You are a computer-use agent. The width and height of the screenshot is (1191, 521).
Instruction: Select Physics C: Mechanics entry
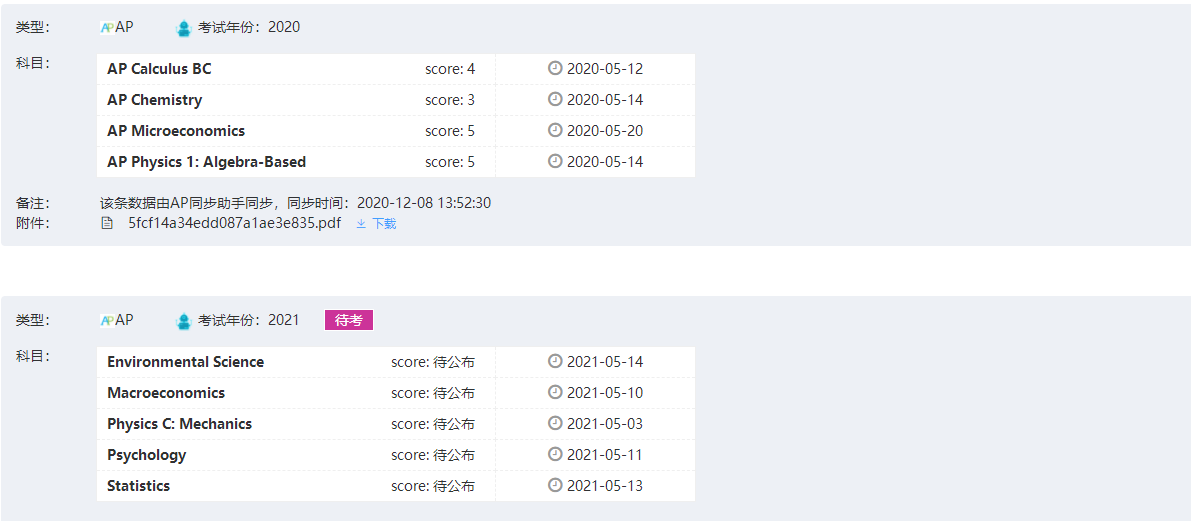(396, 425)
